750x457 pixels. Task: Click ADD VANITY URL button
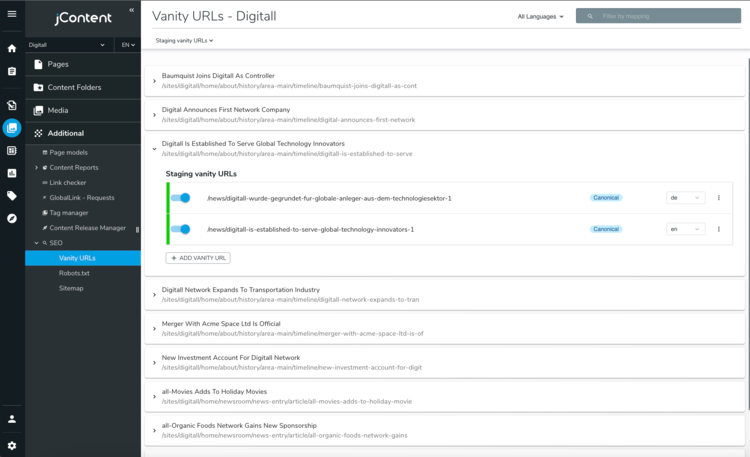click(198, 258)
